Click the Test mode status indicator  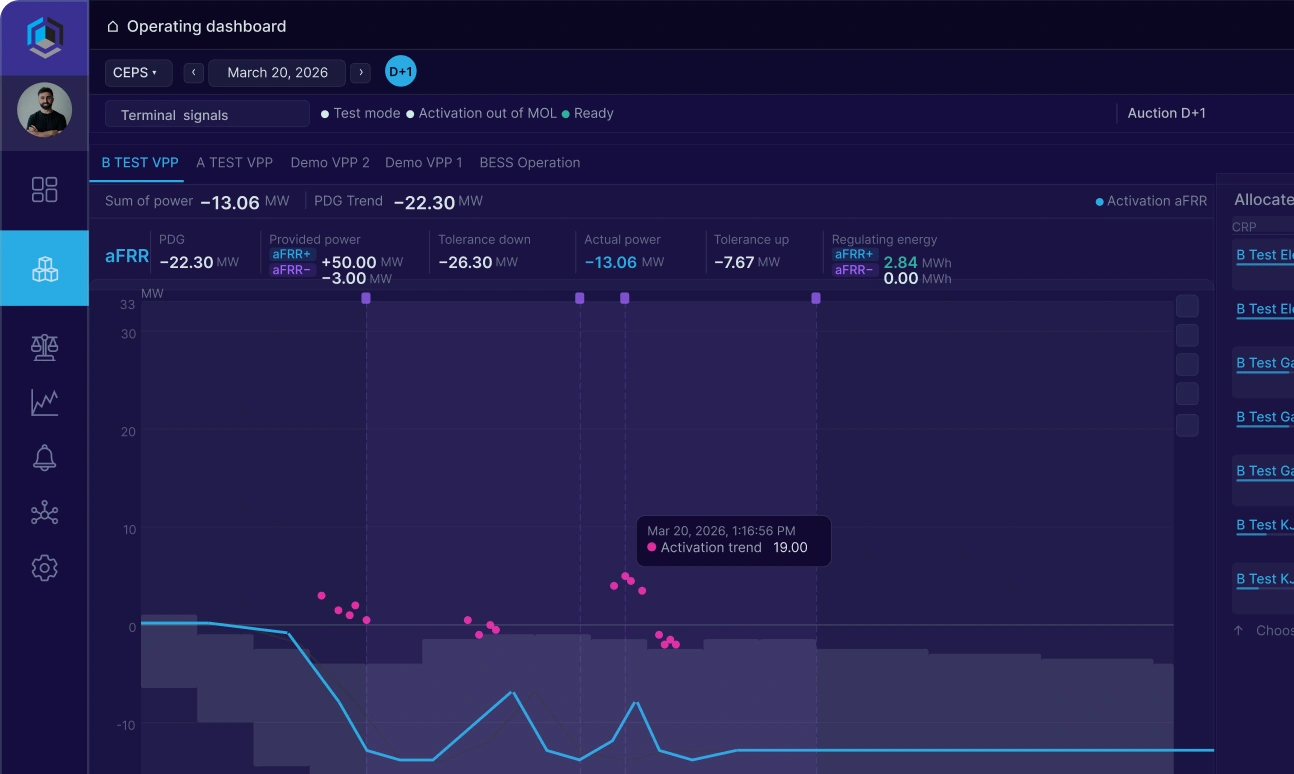[x=361, y=113]
